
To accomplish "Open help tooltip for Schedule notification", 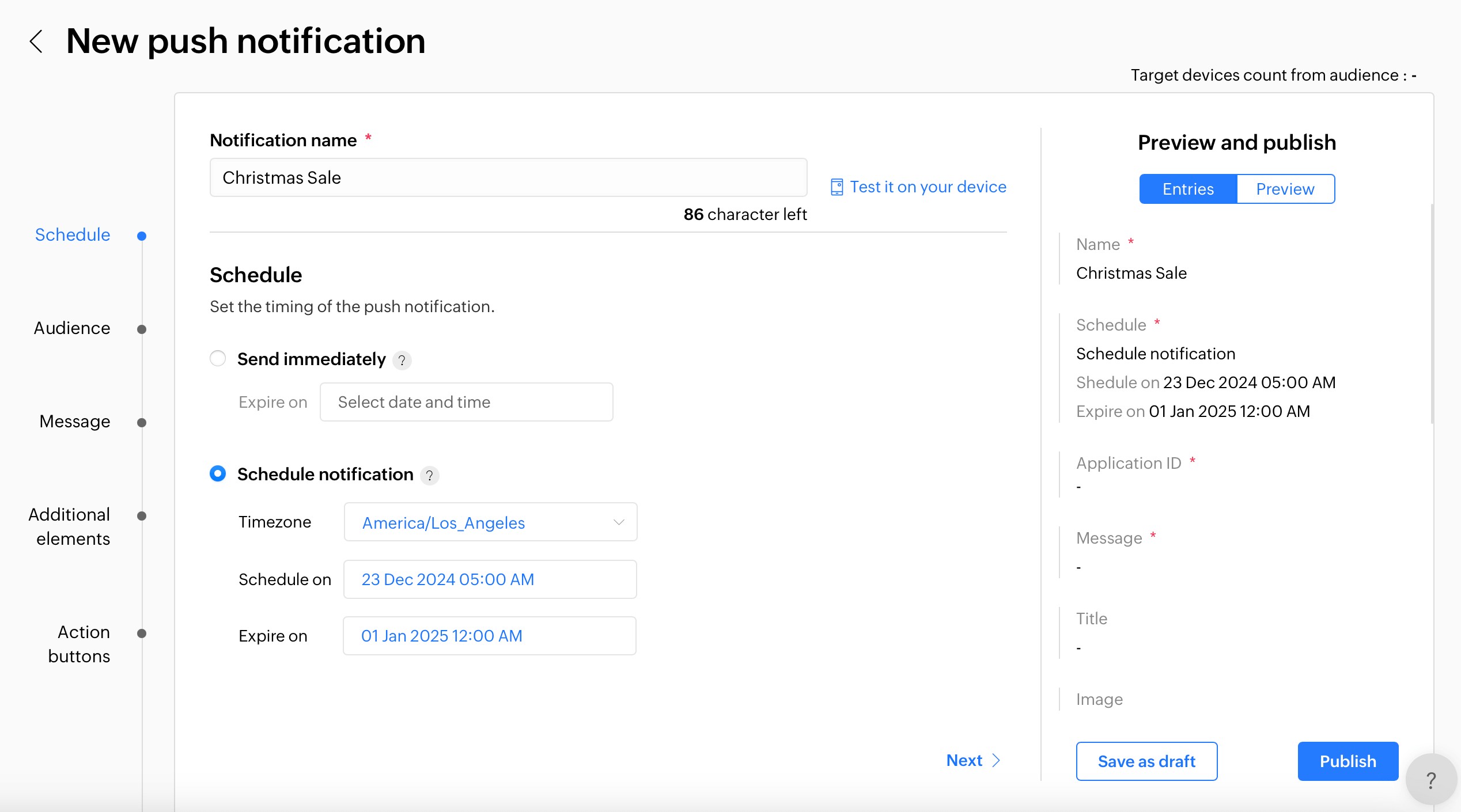I will tap(429, 476).
